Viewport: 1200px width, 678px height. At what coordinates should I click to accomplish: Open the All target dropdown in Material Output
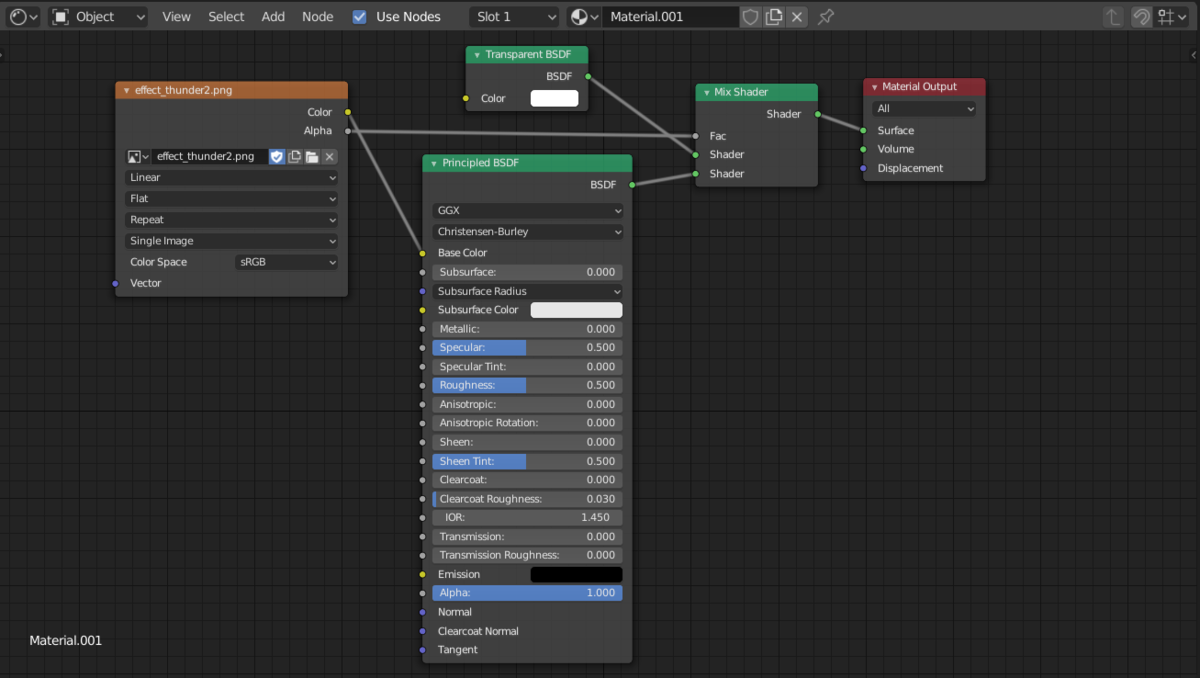tap(924, 108)
